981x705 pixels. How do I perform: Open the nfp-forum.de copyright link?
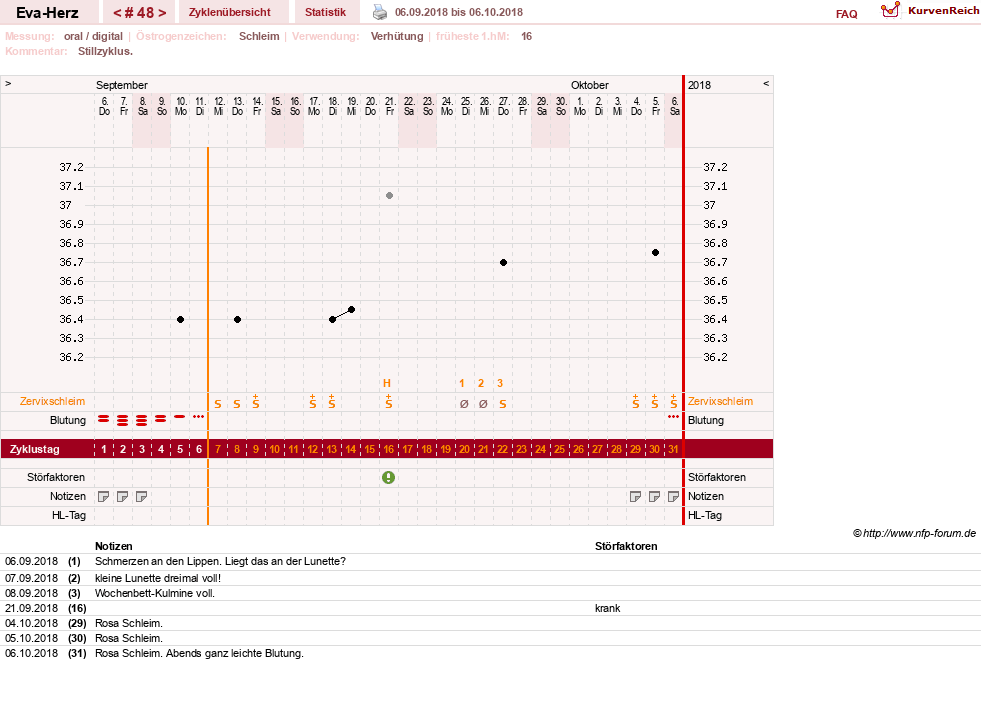914,534
